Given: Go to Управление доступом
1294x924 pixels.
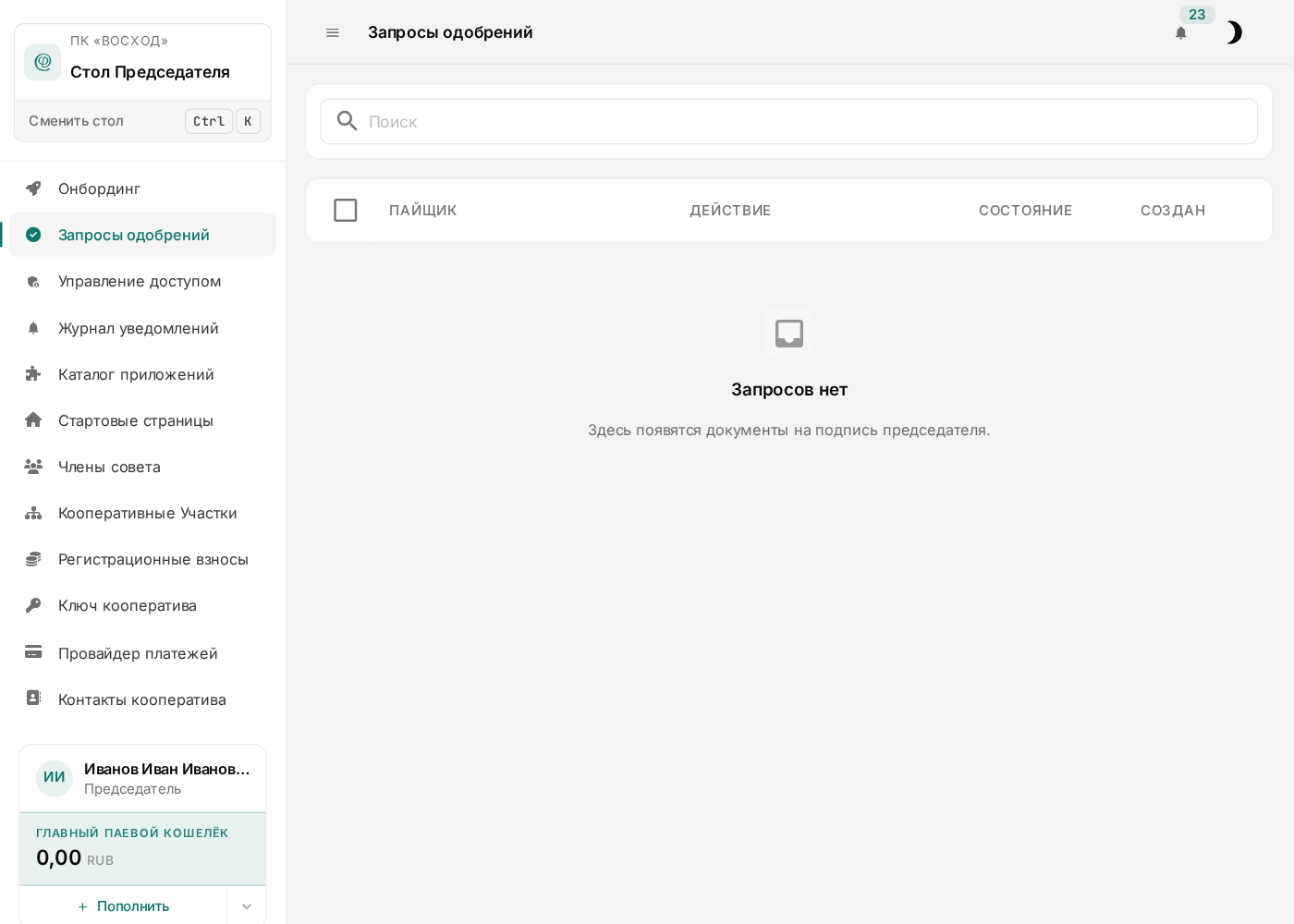Looking at the screenshot, I should pos(142,281).
